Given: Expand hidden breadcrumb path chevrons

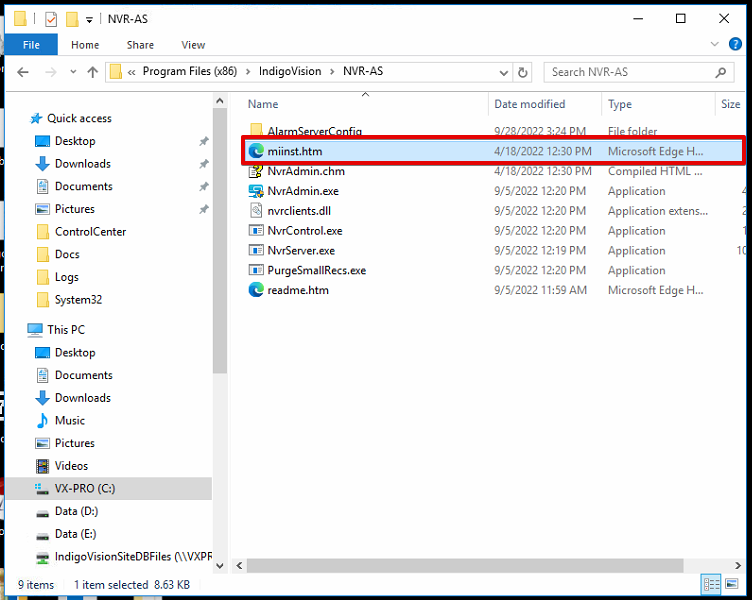Looking at the screenshot, I should tap(131, 72).
